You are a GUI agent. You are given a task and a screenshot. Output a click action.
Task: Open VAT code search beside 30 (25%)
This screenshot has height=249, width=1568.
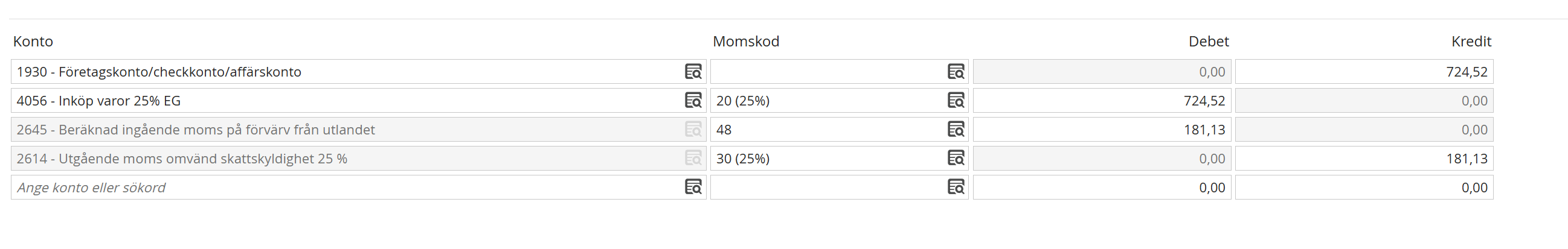pyautogui.click(x=956, y=159)
